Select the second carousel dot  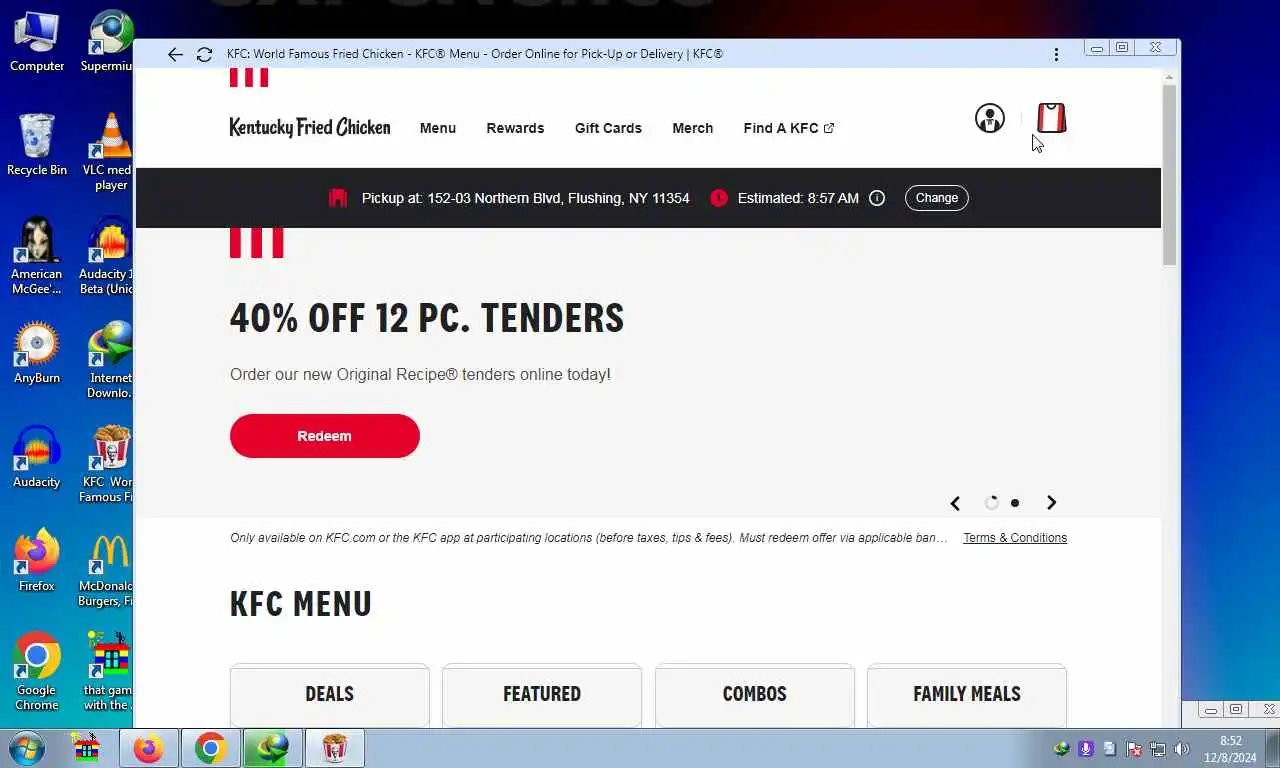click(x=1015, y=503)
